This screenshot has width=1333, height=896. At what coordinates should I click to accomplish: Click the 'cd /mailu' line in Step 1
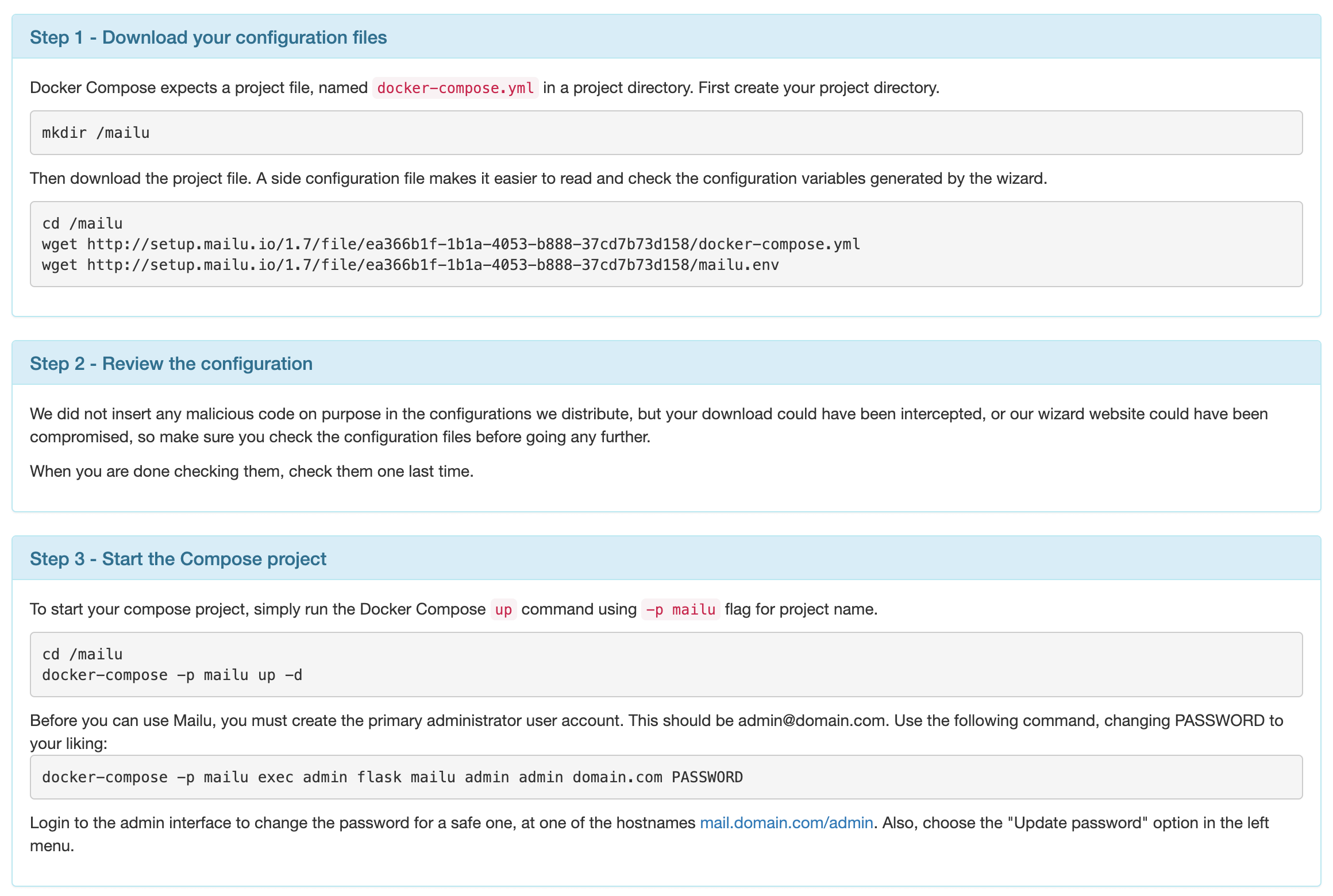pos(82,223)
